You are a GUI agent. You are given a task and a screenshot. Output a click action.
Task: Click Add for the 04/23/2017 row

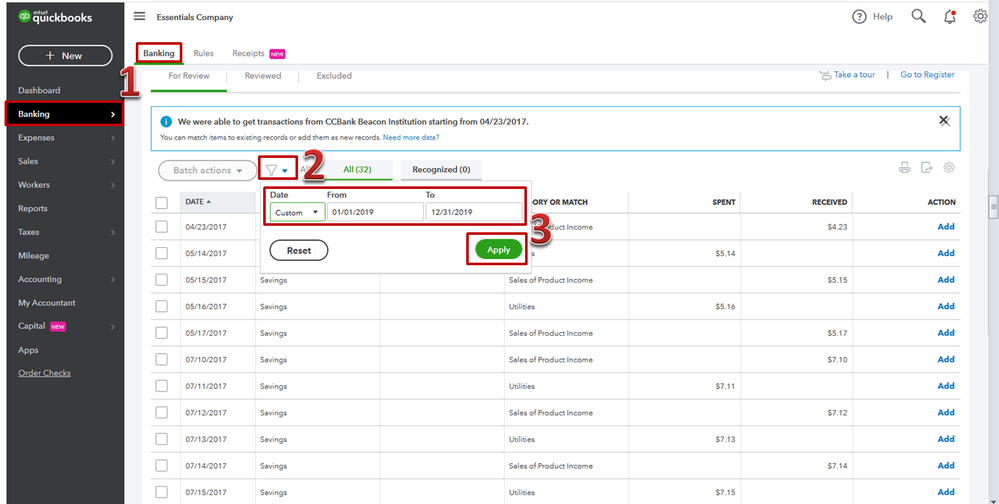pos(946,227)
